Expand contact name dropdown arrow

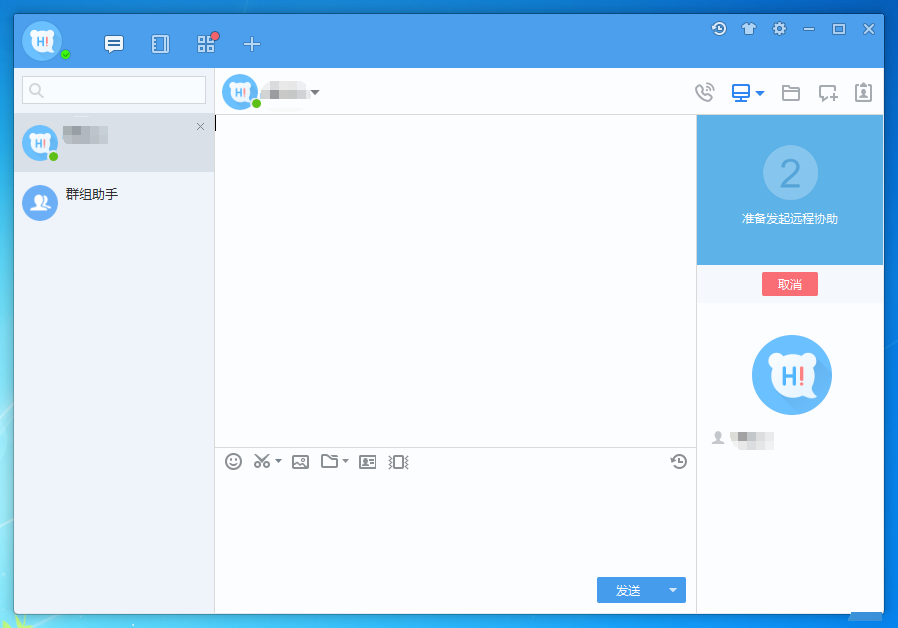pyautogui.click(x=315, y=92)
